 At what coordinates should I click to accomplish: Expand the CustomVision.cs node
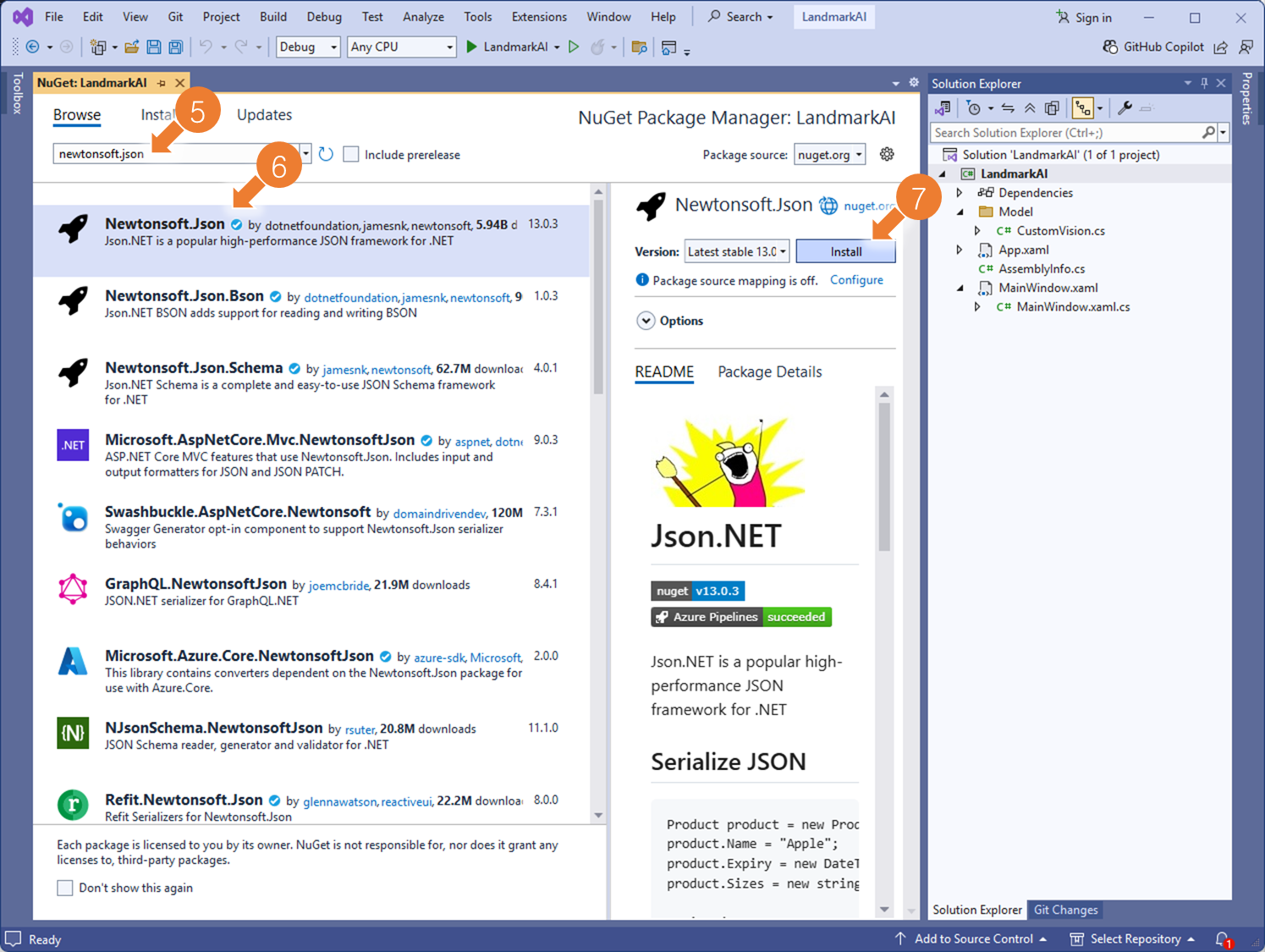977,231
